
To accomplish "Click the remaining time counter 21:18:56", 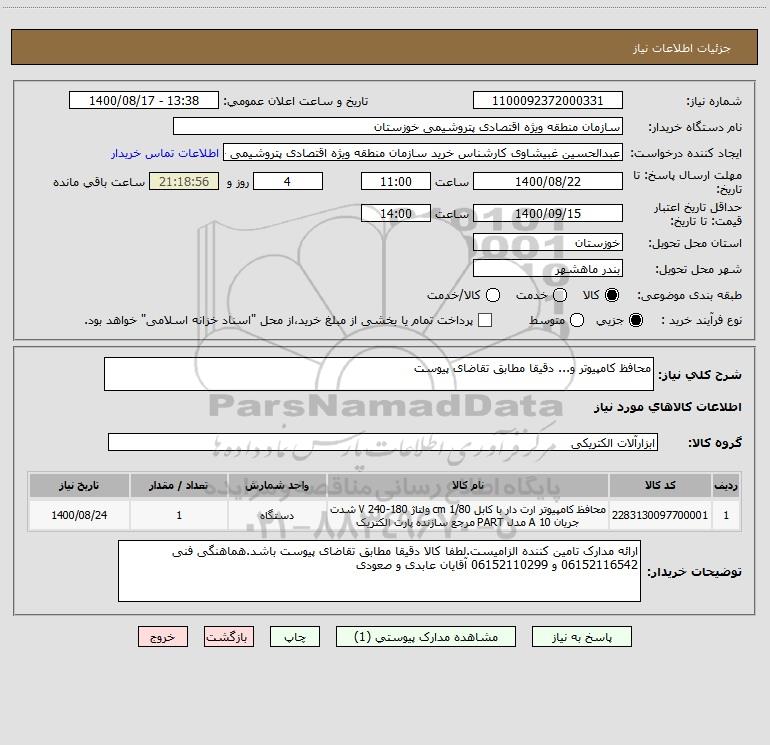I will [x=184, y=181].
